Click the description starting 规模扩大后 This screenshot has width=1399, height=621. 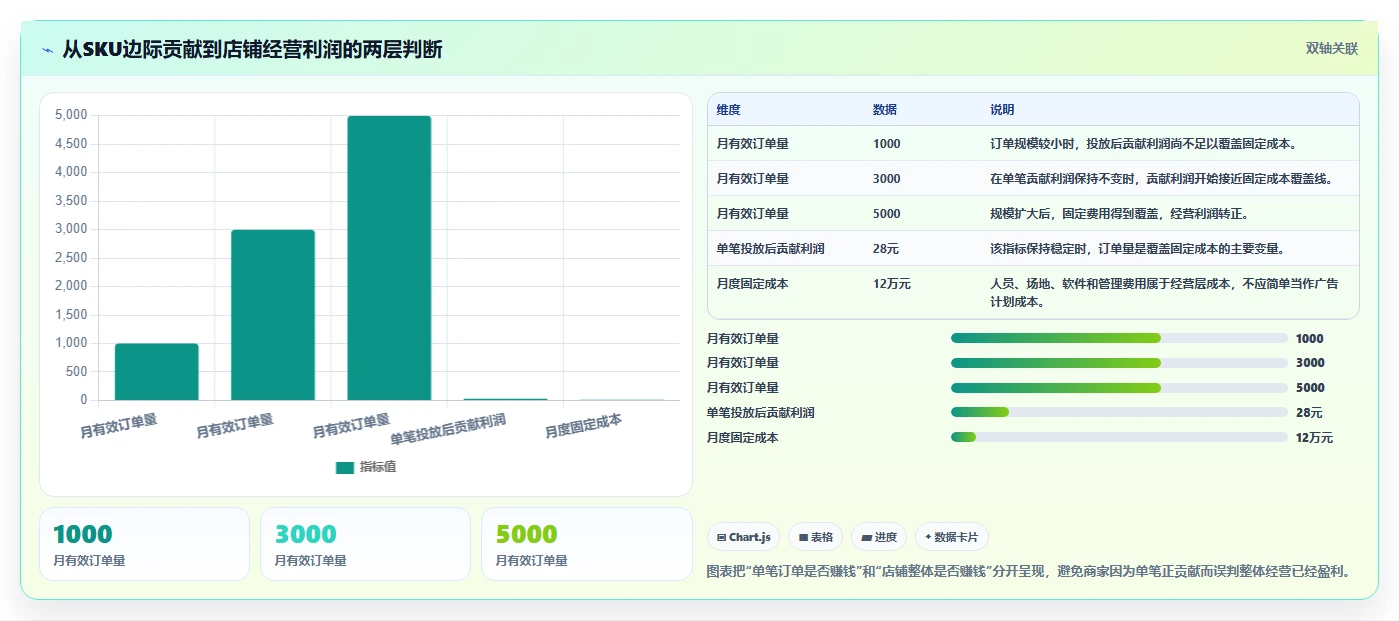(1119, 213)
